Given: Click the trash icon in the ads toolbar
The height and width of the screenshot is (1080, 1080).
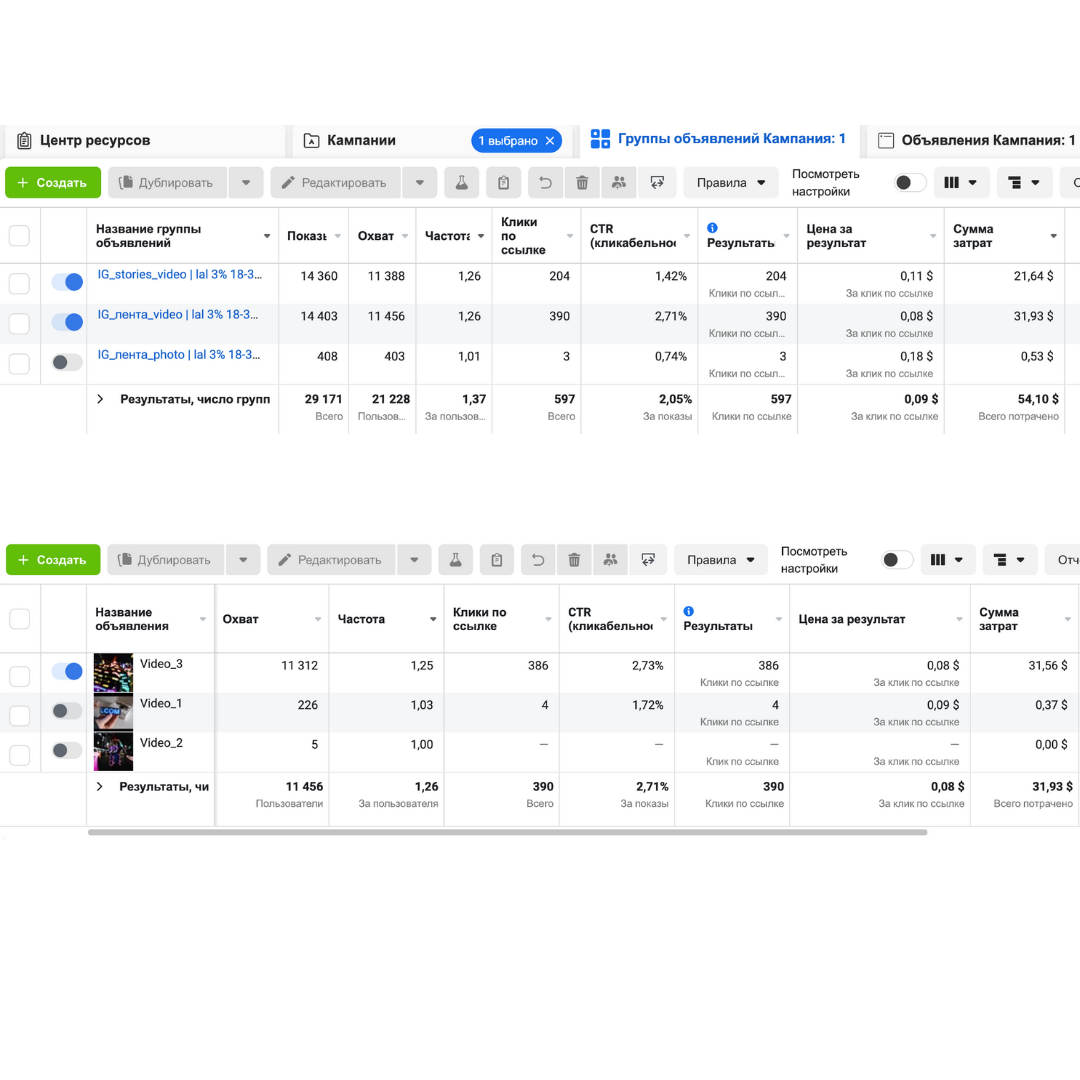Looking at the screenshot, I should point(574,560).
